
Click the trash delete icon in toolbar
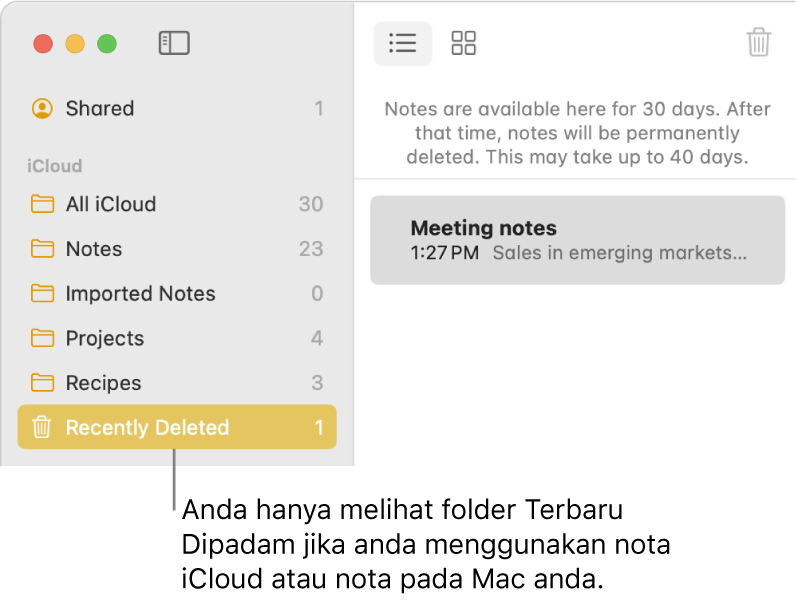758,42
